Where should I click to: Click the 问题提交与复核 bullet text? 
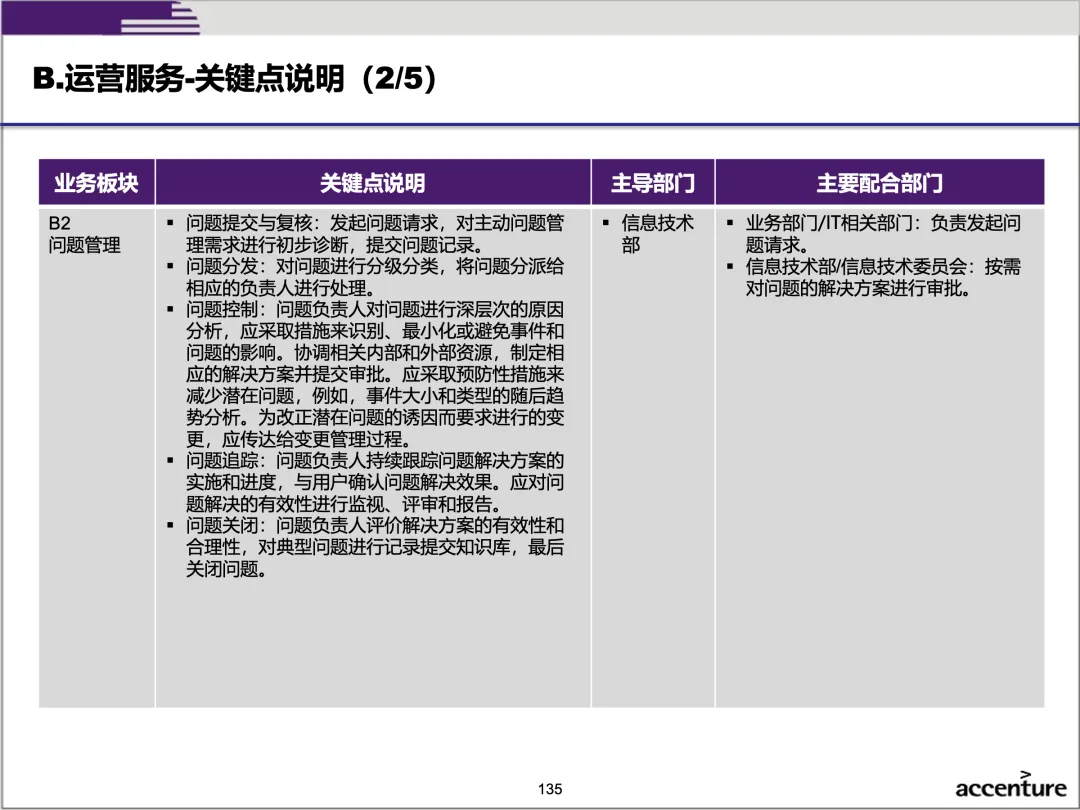coord(375,233)
